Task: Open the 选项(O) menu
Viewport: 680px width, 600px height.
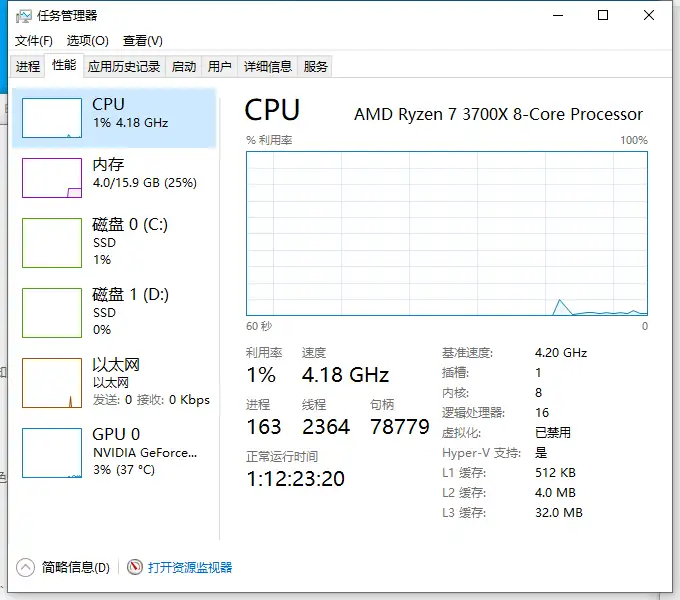Action: (x=88, y=41)
